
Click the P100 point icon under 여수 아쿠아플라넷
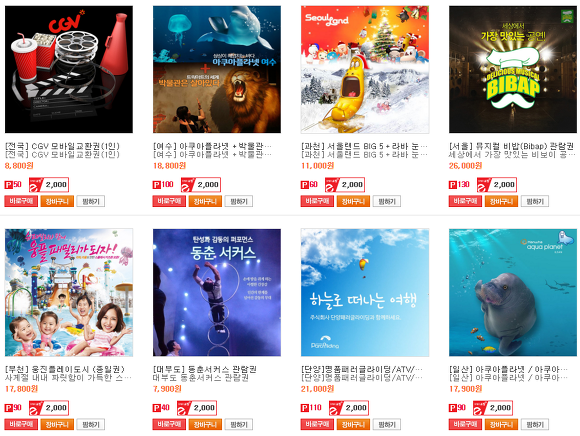click(163, 185)
